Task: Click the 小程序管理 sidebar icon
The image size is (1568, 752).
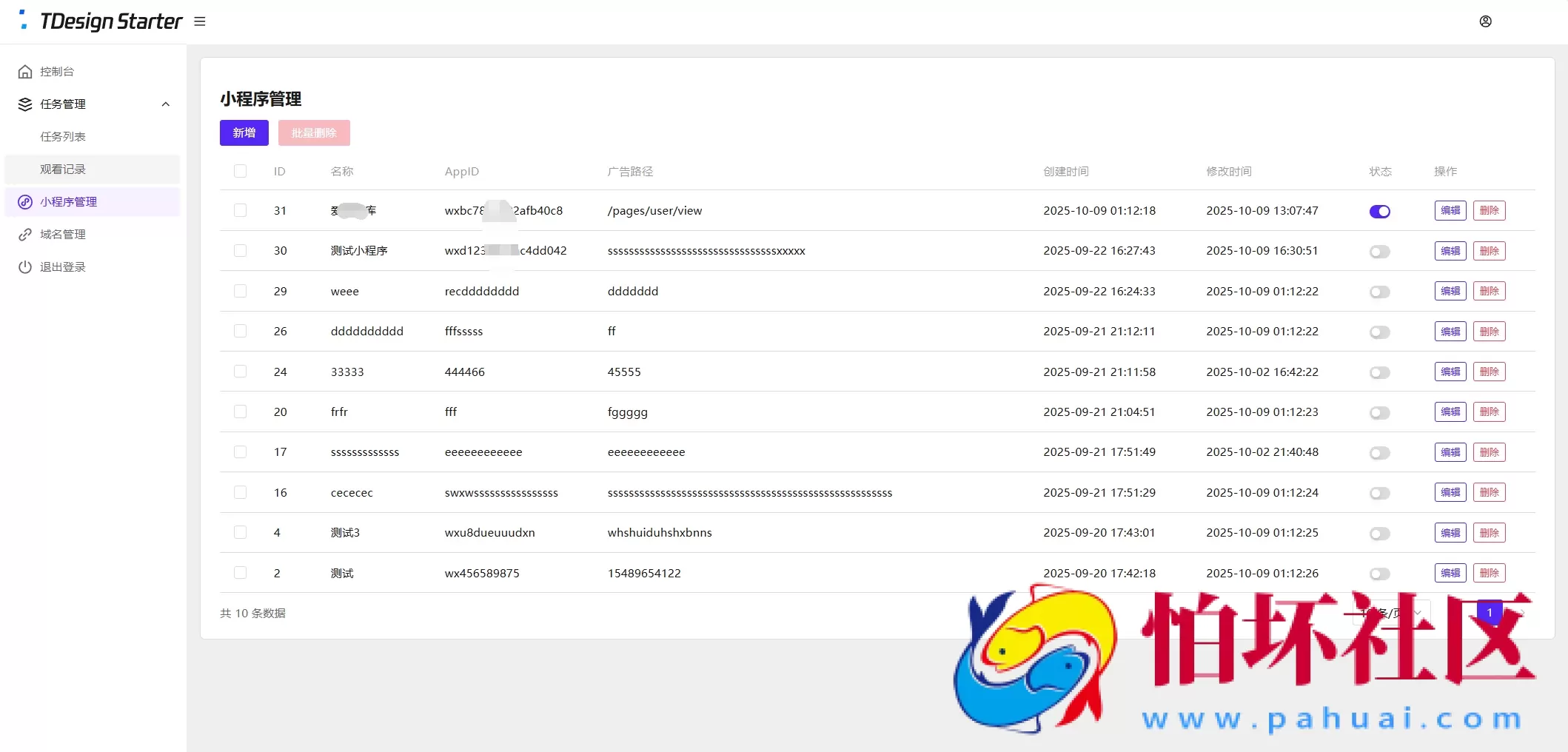Action: [25, 202]
